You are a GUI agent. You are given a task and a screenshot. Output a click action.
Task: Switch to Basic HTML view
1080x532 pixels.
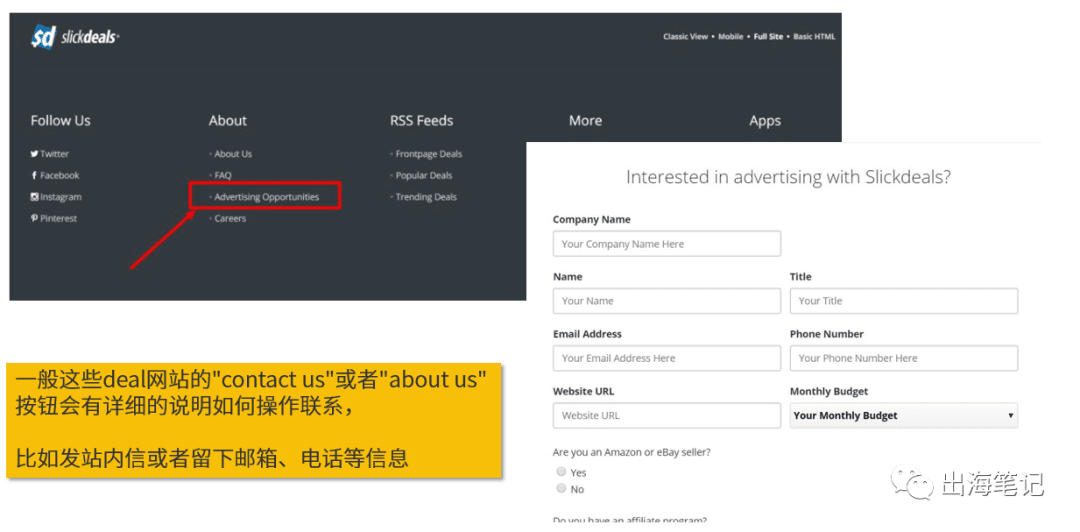click(814, 37)
